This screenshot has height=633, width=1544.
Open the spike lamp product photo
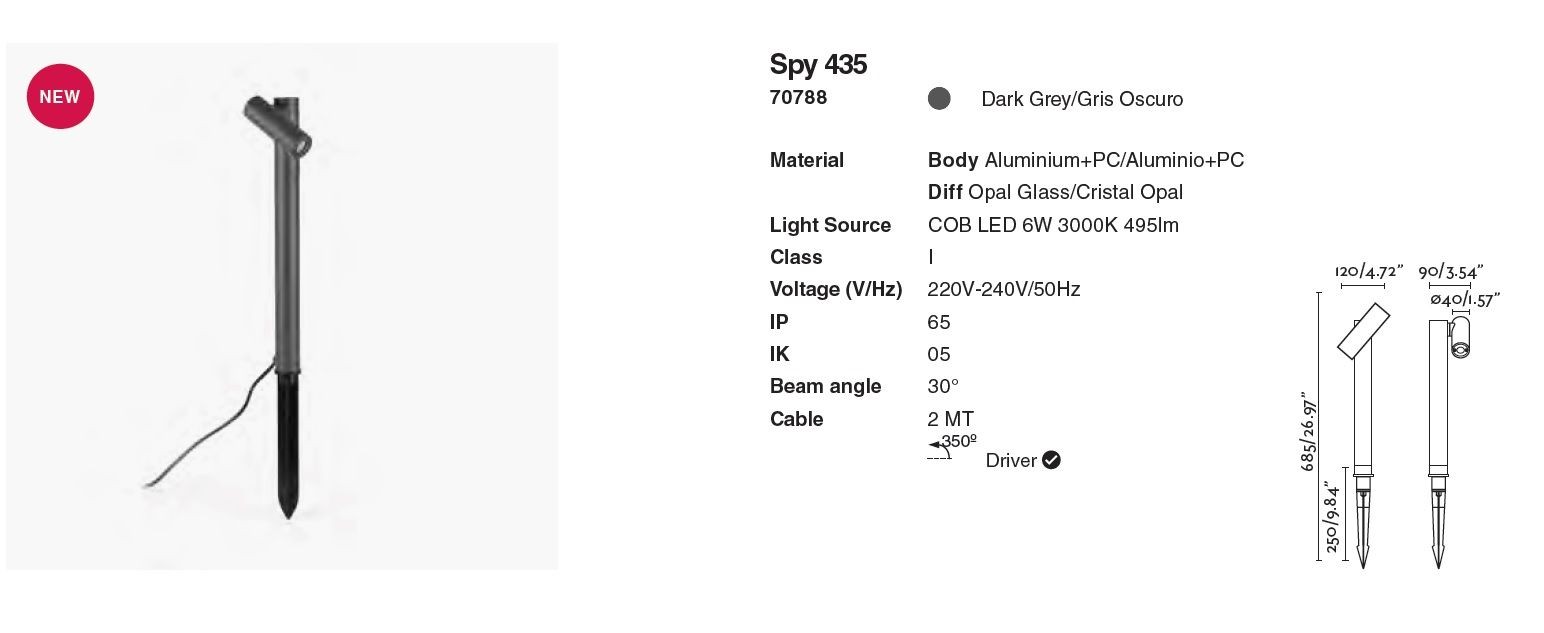point(282,307)
